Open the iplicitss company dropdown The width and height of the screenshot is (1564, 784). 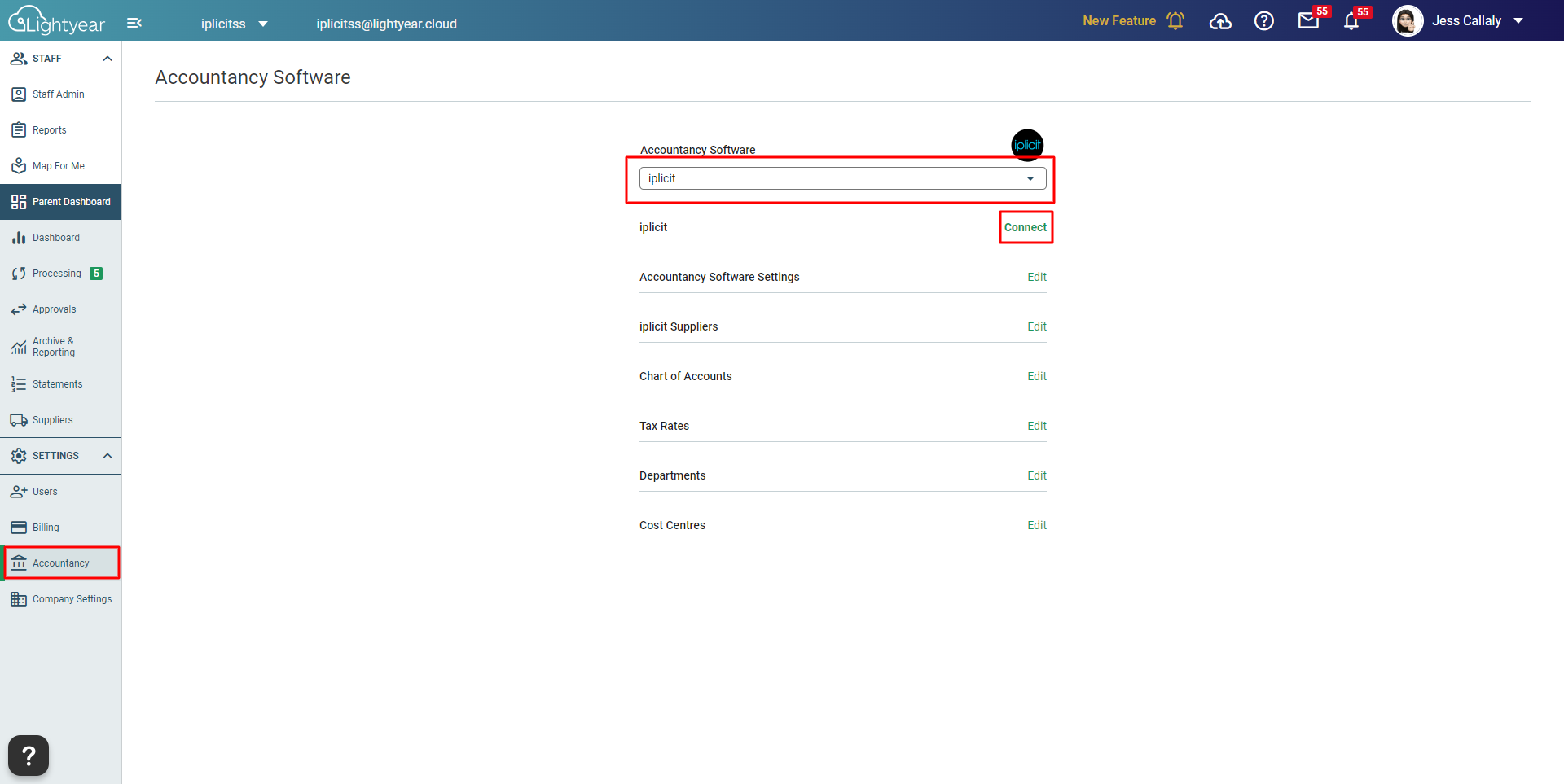click(235, 24)
